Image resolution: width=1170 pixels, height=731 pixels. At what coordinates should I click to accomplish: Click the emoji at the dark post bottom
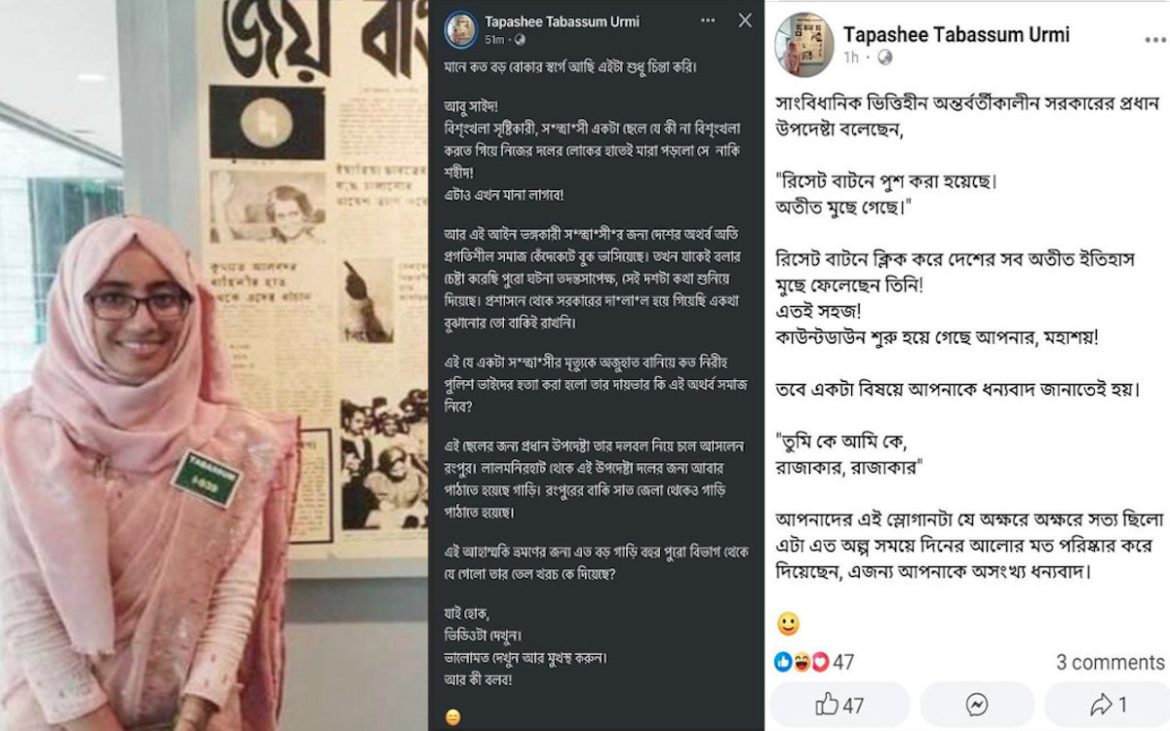(453, 716)
